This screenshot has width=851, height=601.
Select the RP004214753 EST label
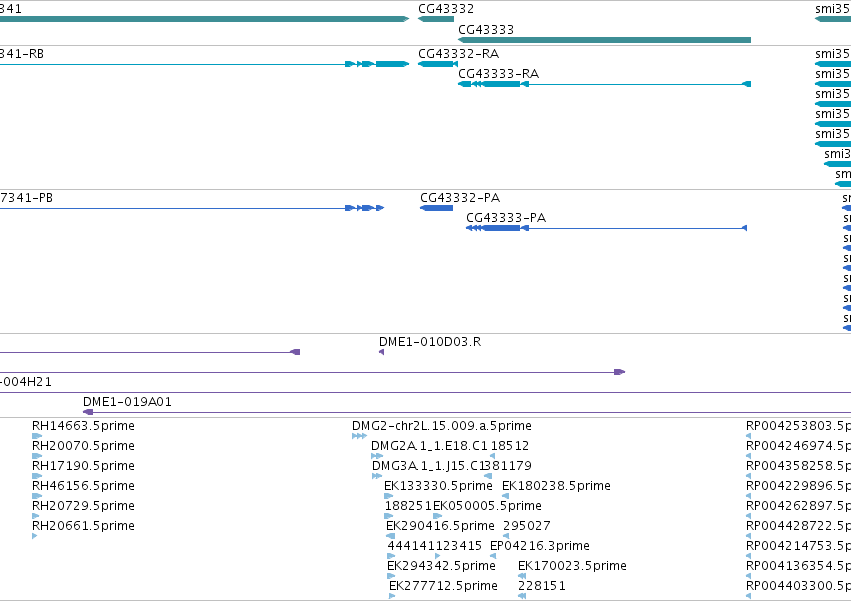(798, 546)
